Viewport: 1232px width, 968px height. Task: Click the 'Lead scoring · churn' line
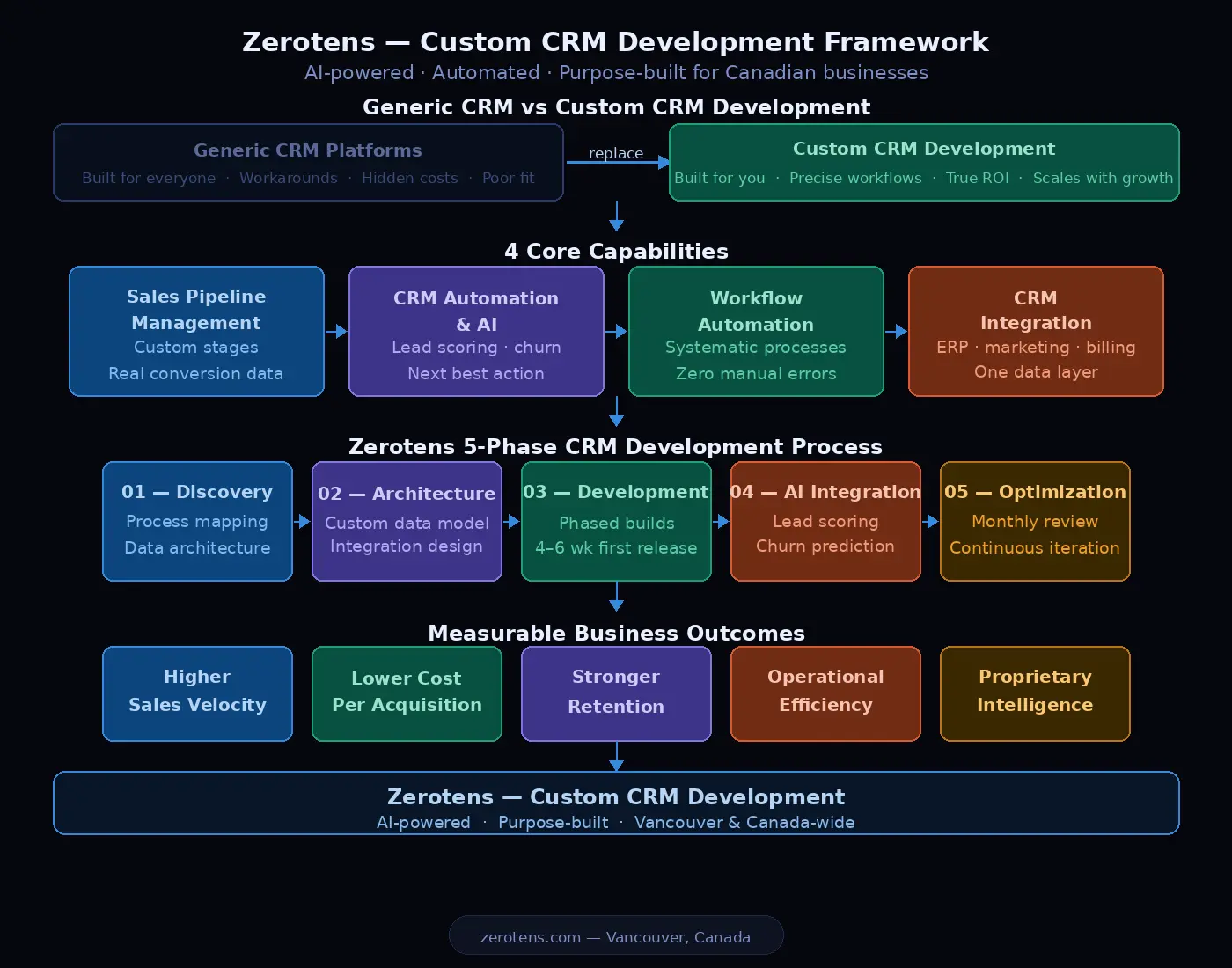coord(476,348)
